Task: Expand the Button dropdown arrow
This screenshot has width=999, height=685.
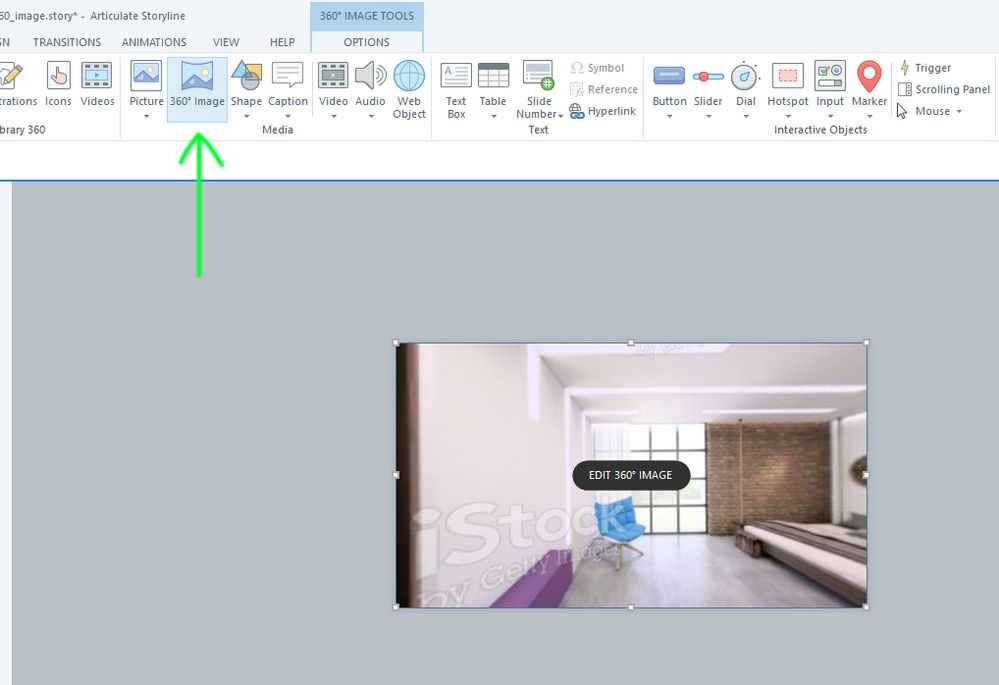Action: (669, 116)
